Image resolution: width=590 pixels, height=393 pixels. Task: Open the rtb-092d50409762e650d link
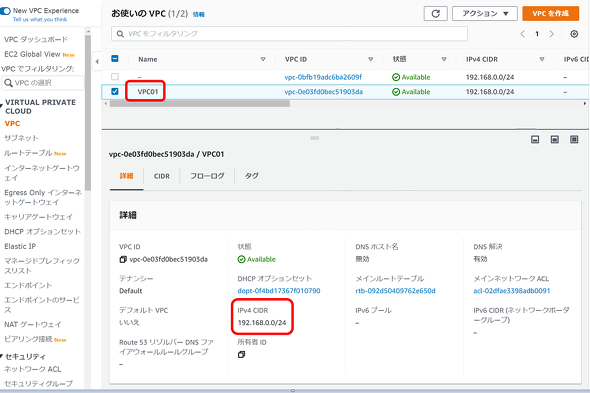pos(395,291)
